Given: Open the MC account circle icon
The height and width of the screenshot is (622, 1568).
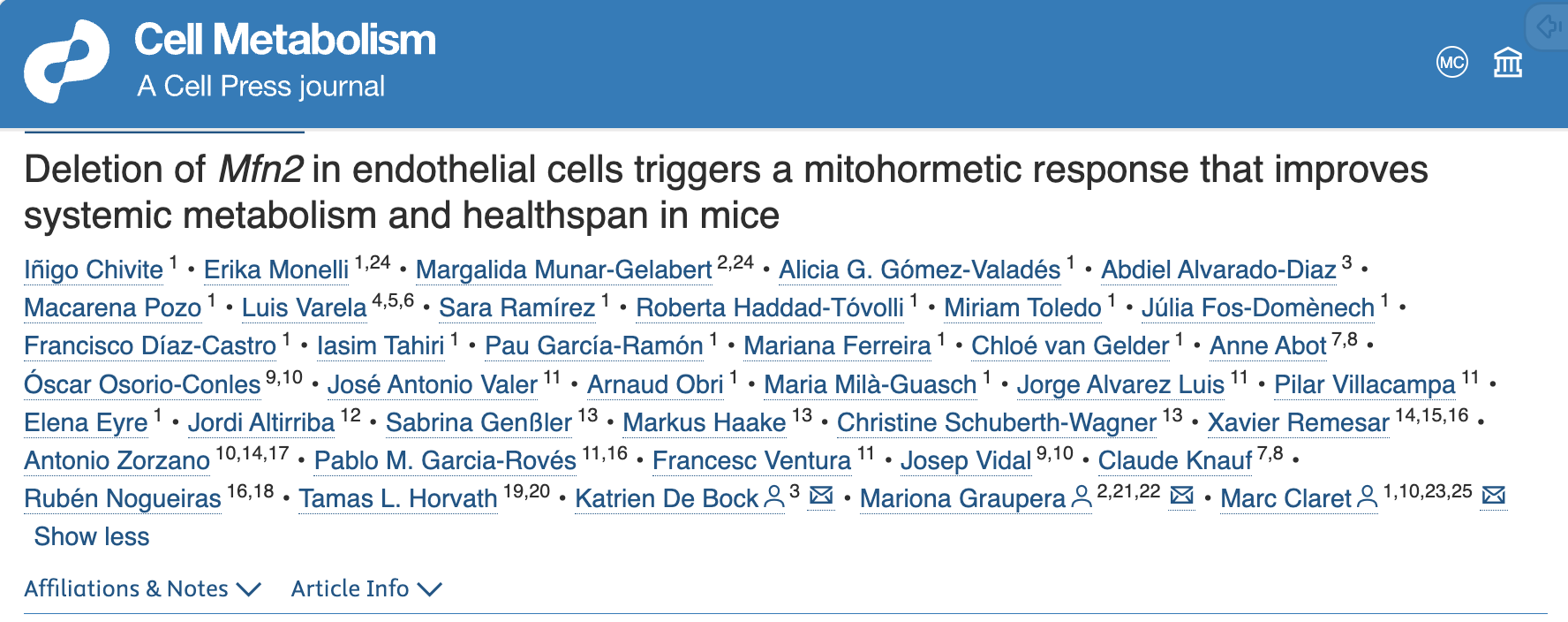Looking at the screenshot, I should click(x=1451, y=63).
